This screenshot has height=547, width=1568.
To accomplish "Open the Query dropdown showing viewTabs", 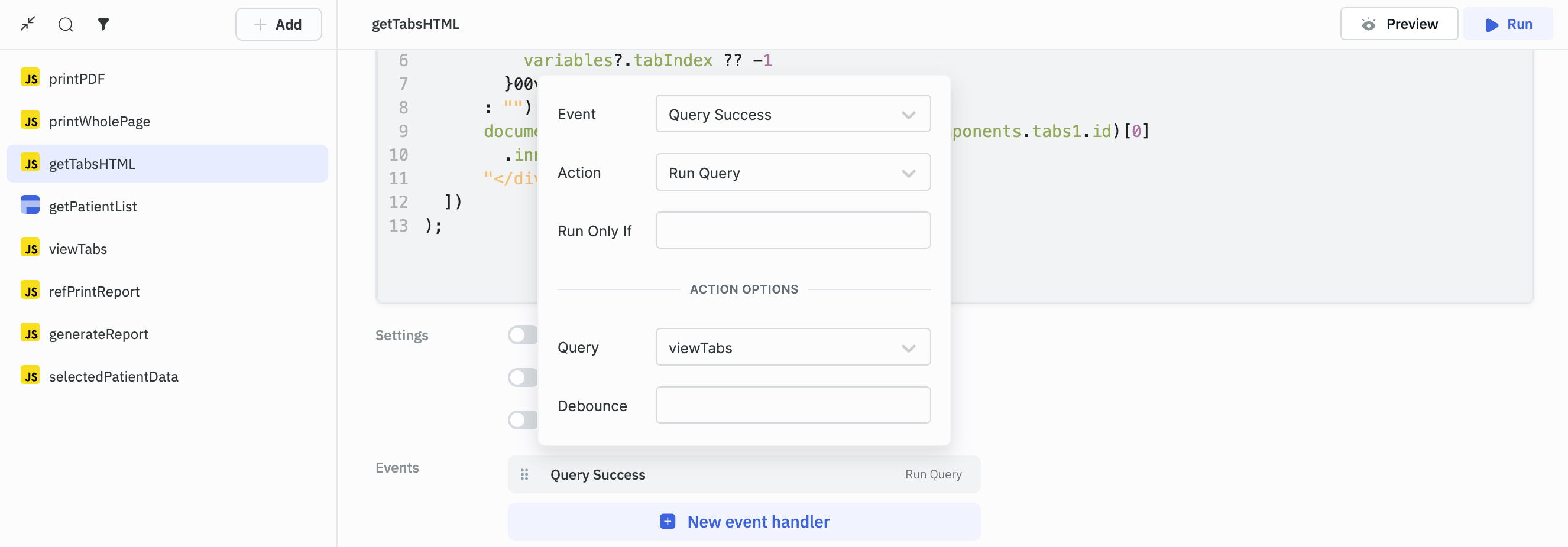I will coord(792,347).
